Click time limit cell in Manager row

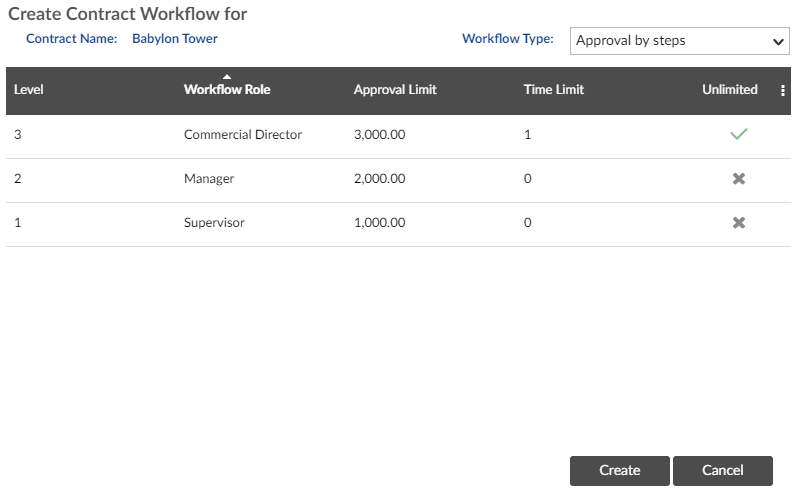tap(527, 179)
